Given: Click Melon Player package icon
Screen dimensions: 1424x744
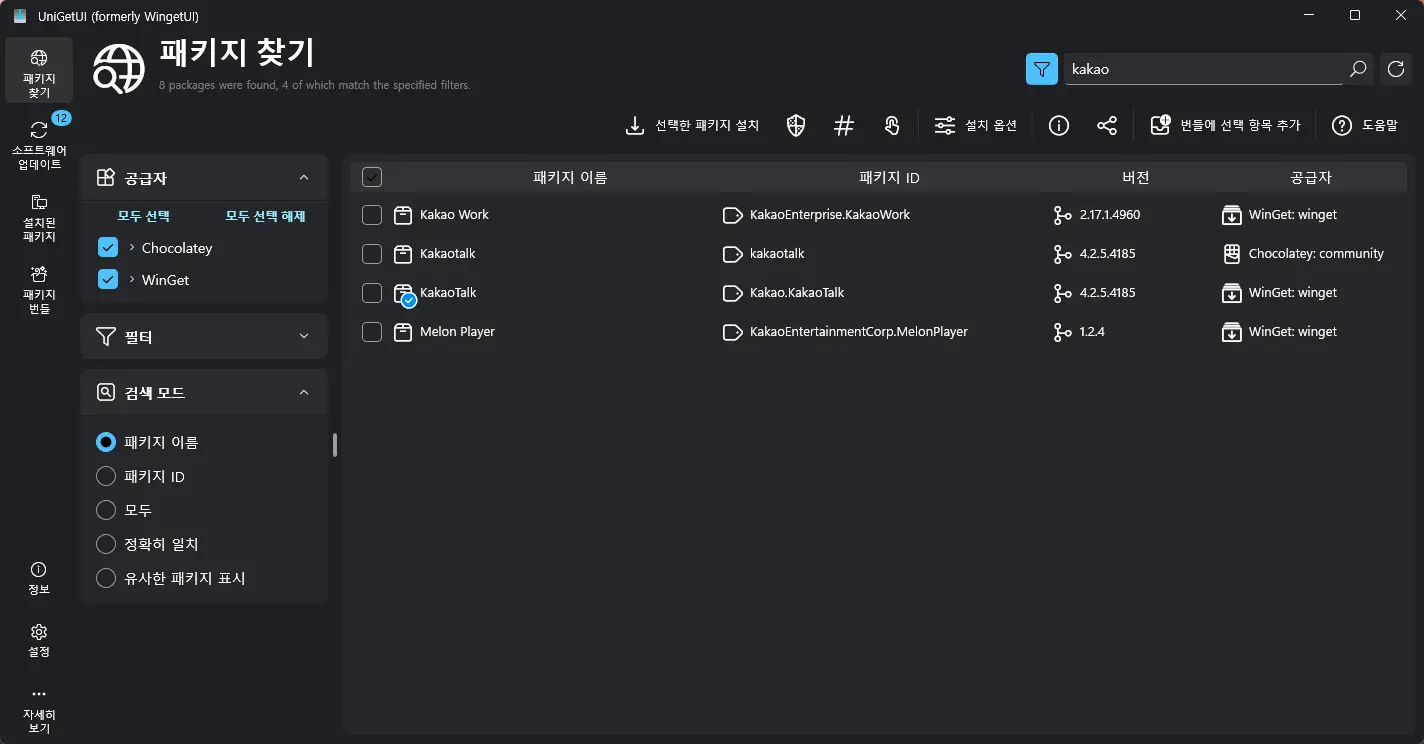Looking at the screenshot, I should click(x=403, y=332).
